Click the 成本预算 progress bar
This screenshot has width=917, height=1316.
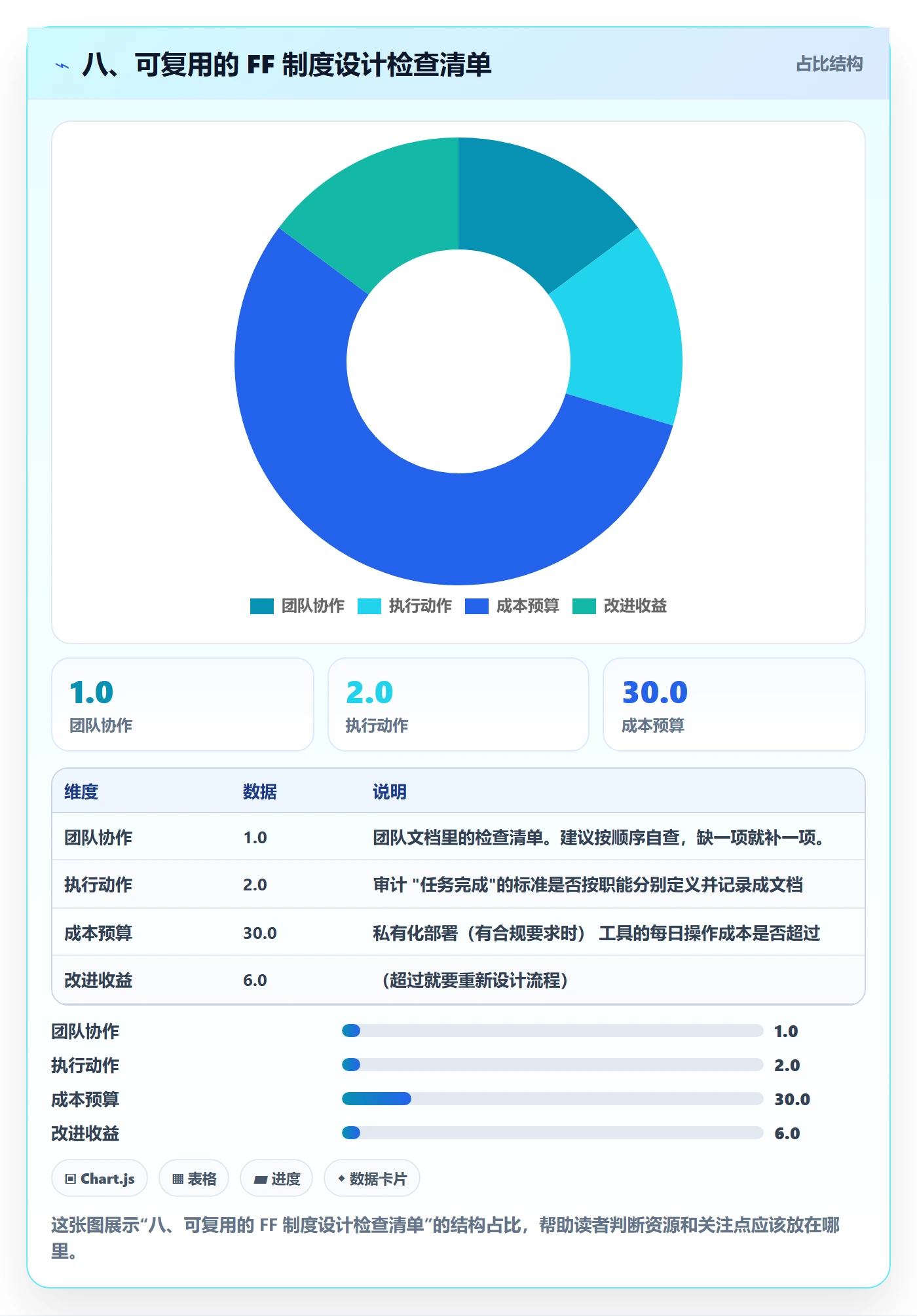pyautogui.click(x=552, y=1099)
